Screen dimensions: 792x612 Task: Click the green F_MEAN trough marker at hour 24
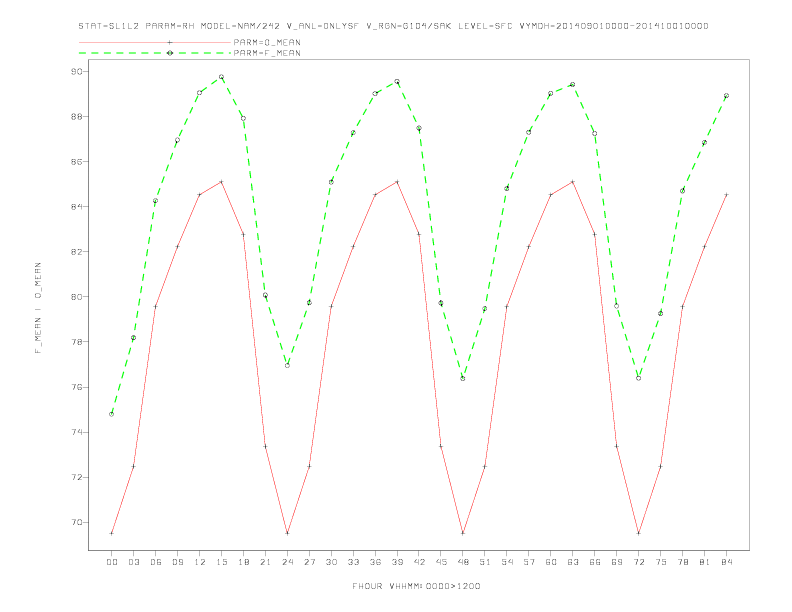[287, 365]
